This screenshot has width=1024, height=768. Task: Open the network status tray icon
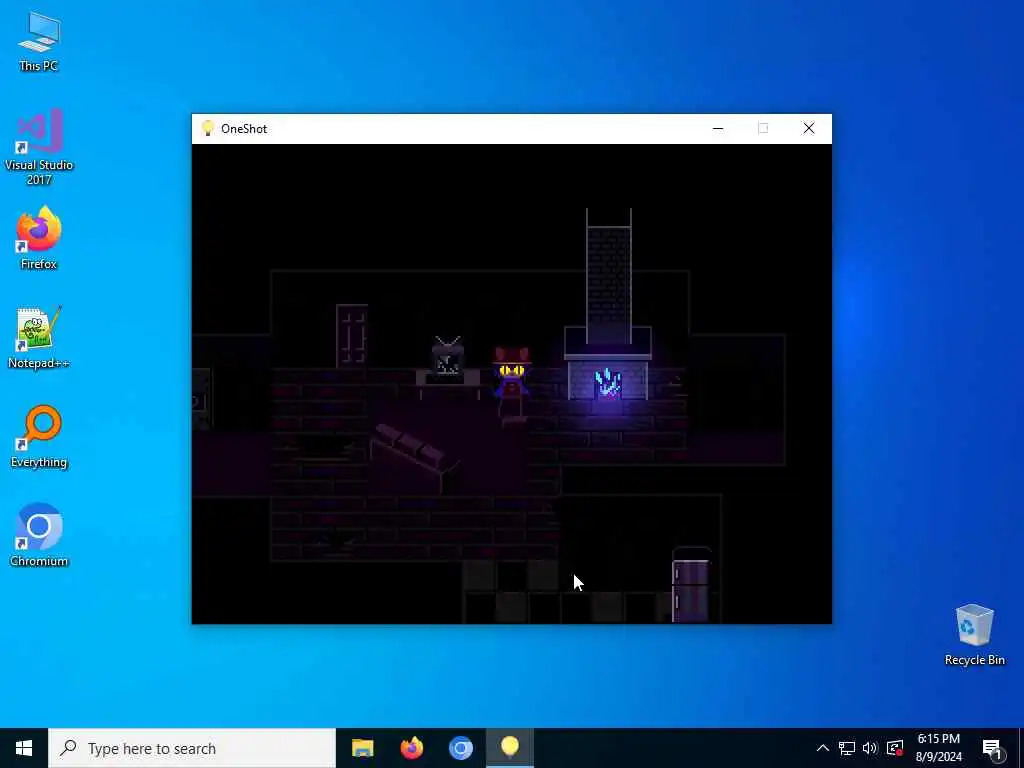click(847, 748)
